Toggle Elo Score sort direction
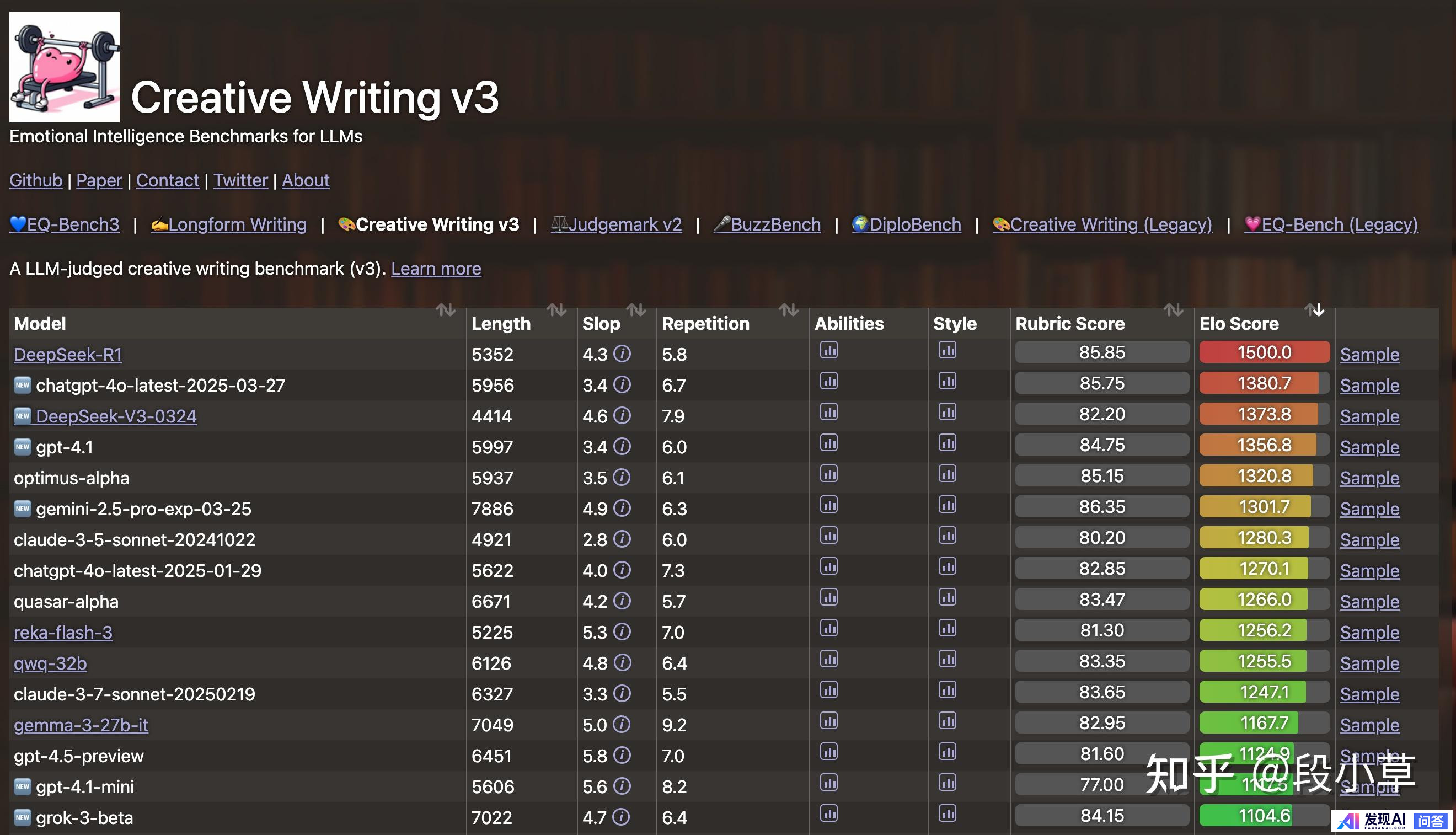The width and height of the screenshot is (1456, 835). click(x=1314, y=311)
